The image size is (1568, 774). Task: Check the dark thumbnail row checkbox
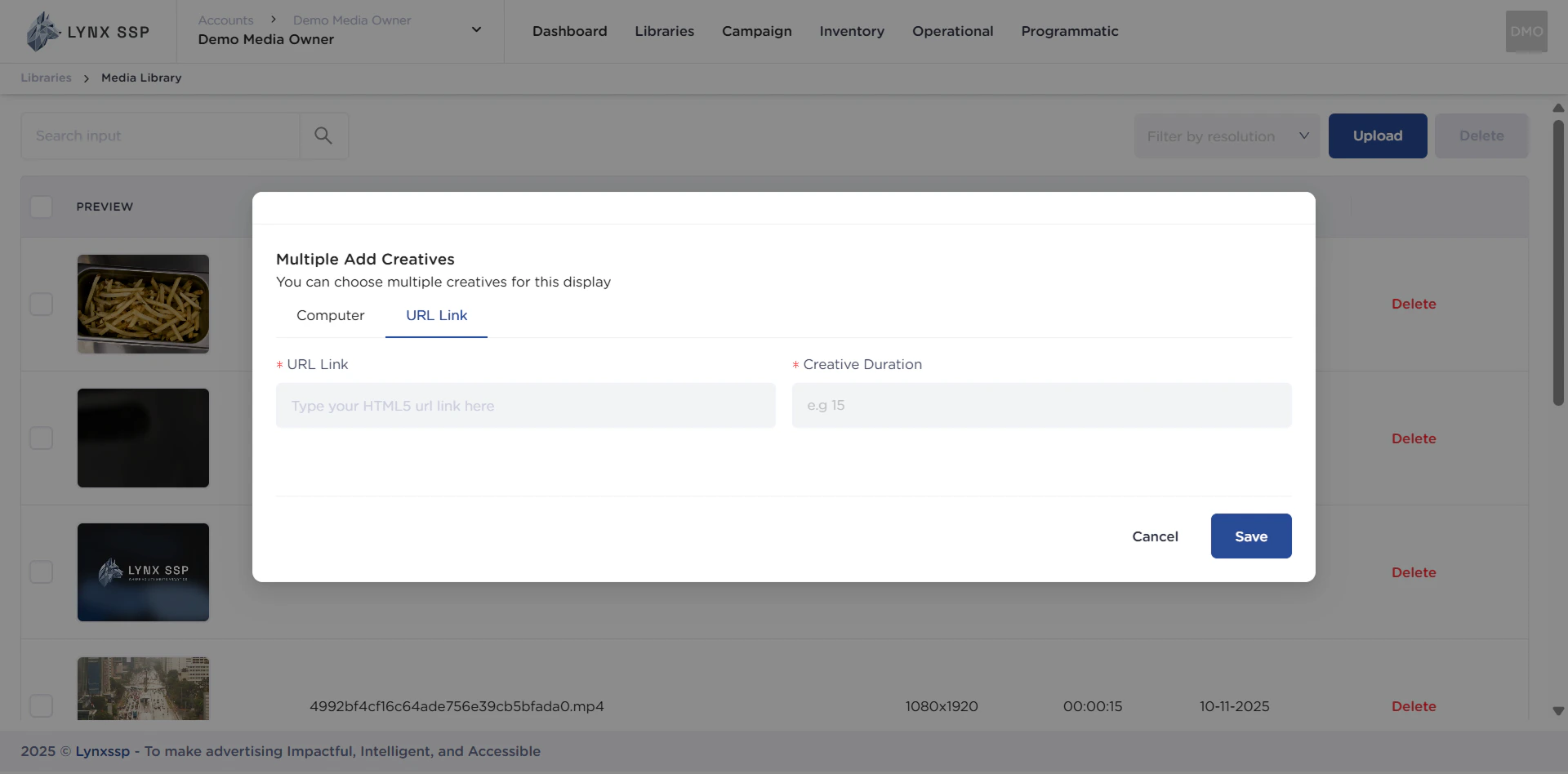41,438
